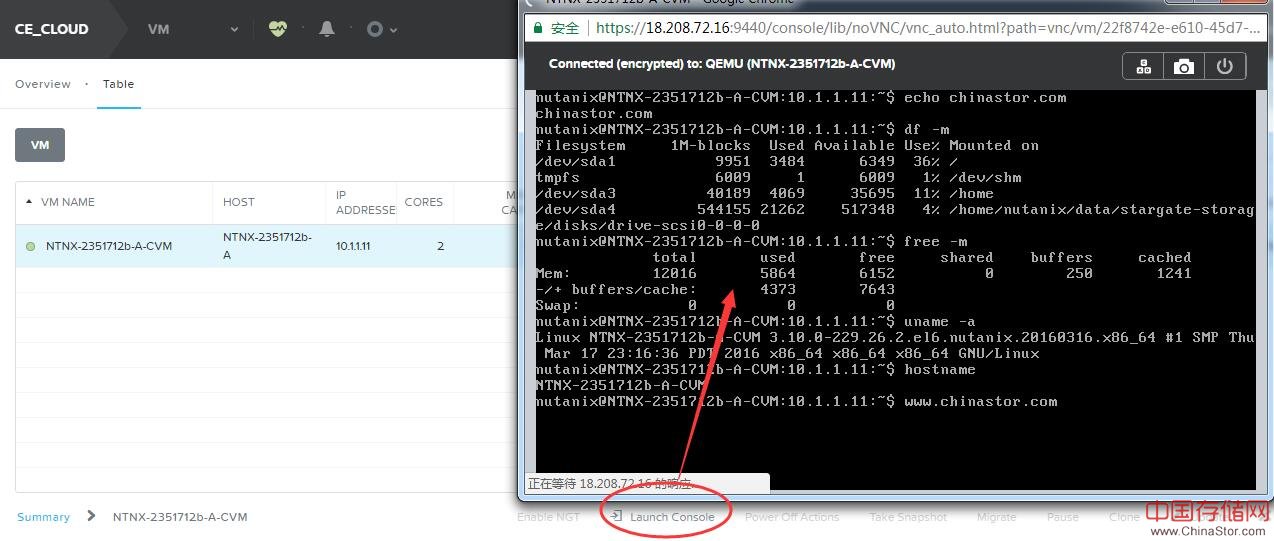Go to Summary breadcrumb link
The width and height of the screenshot is (1274, 541).
43,517
